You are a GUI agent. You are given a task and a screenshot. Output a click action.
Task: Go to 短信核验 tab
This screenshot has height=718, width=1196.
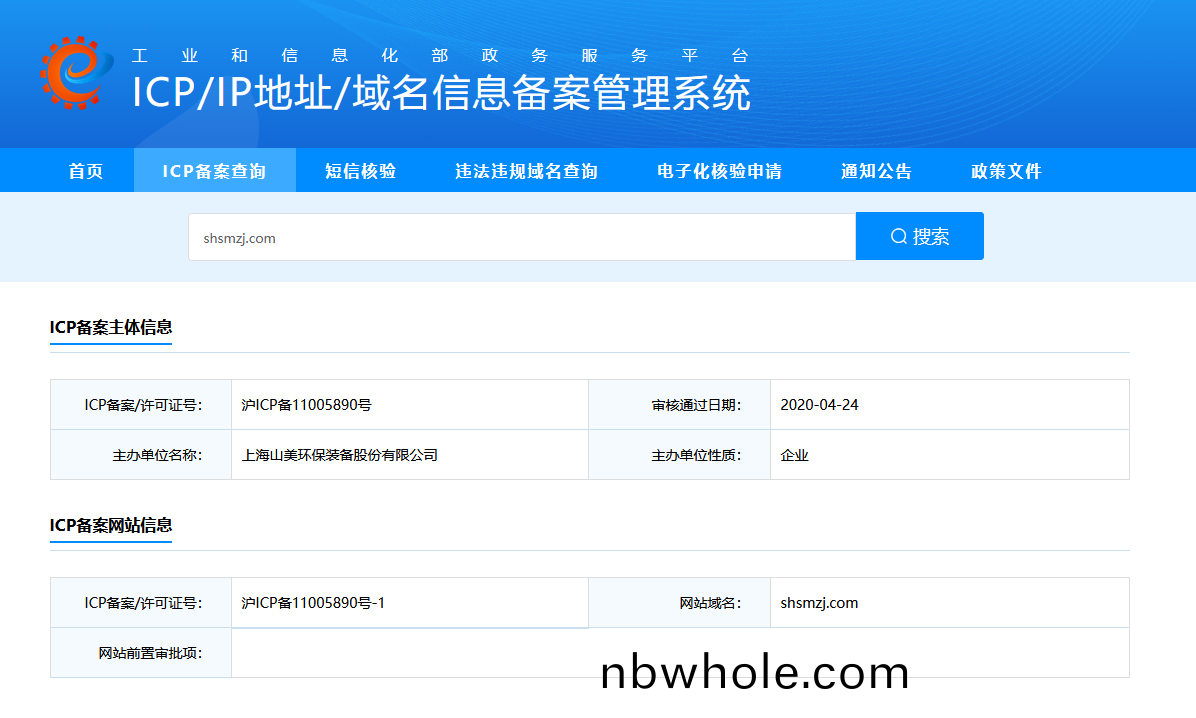[x=360, y=171]
